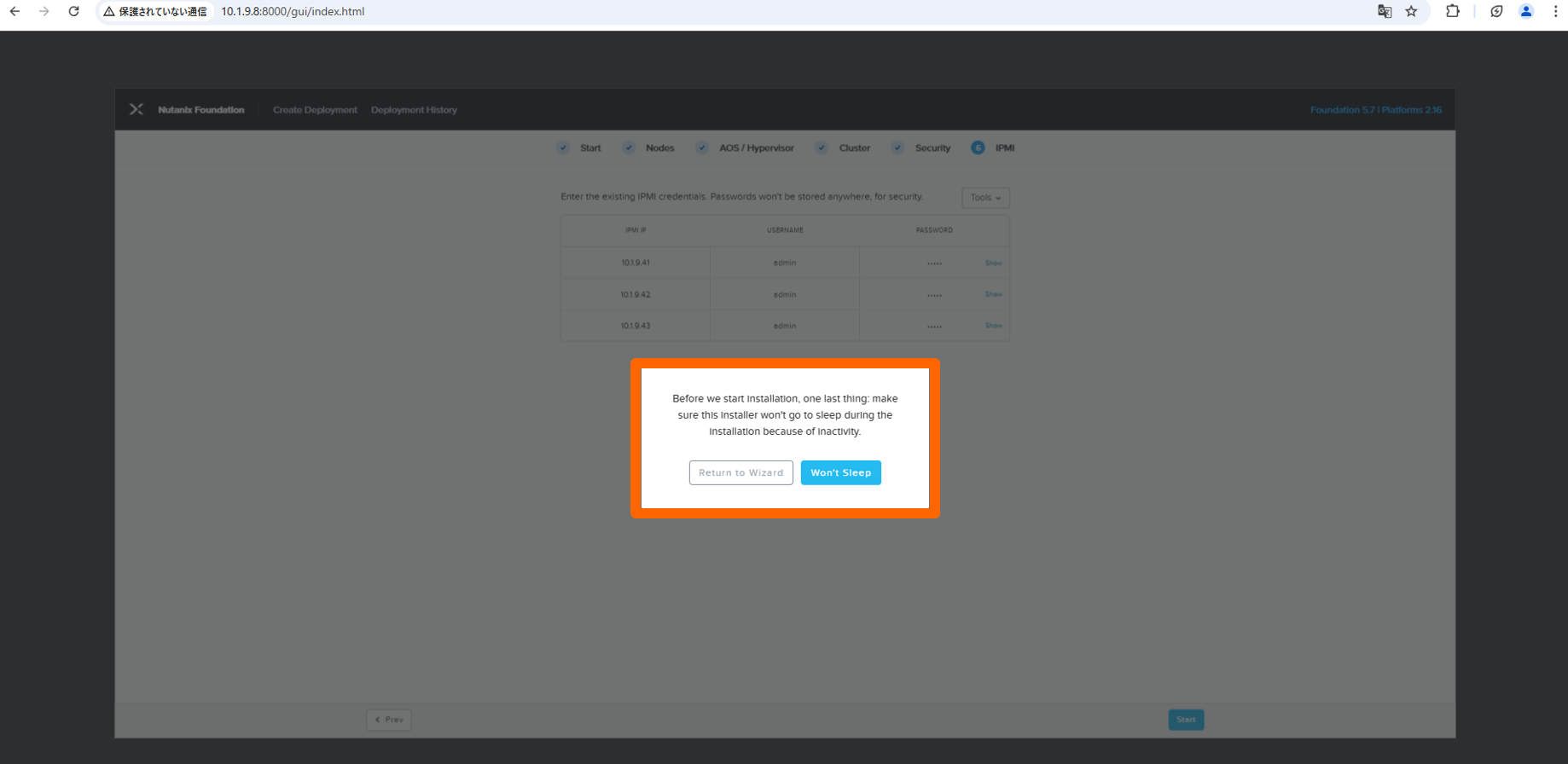The width and height of the screenshot is (1568, 764).
Task: Expand the Tools dropdown
Action: point(985,197)
